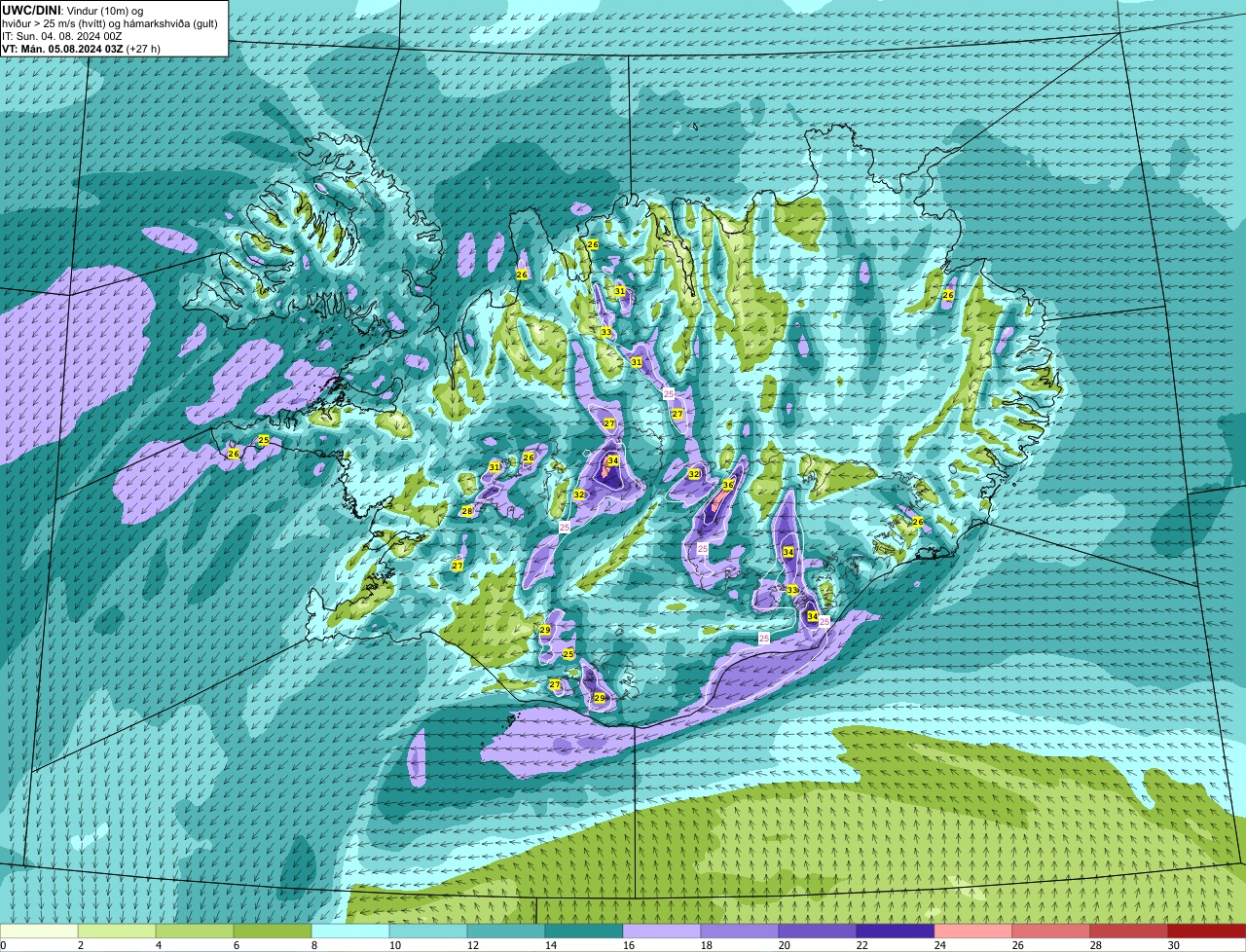Select legend swatch between 16 and 18
Image resolution: width=1246 pixels, height=952 pixels.
point(662,932)
